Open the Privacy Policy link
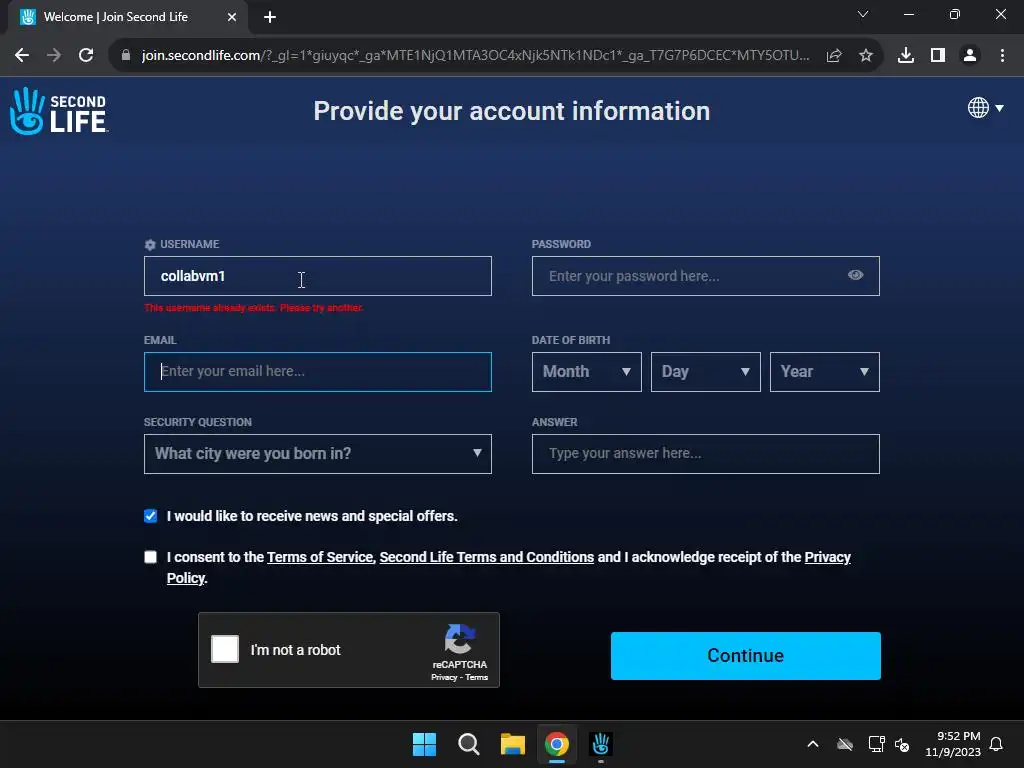 (827, 557)
